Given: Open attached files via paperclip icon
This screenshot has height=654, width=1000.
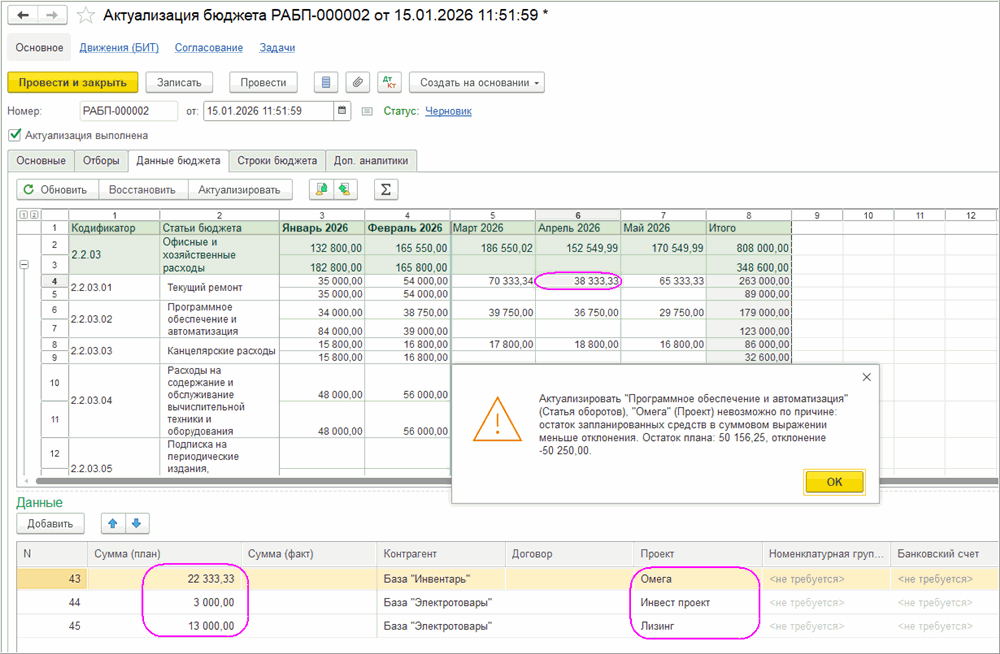Looking at the screenshot, I should coord(357,82).
